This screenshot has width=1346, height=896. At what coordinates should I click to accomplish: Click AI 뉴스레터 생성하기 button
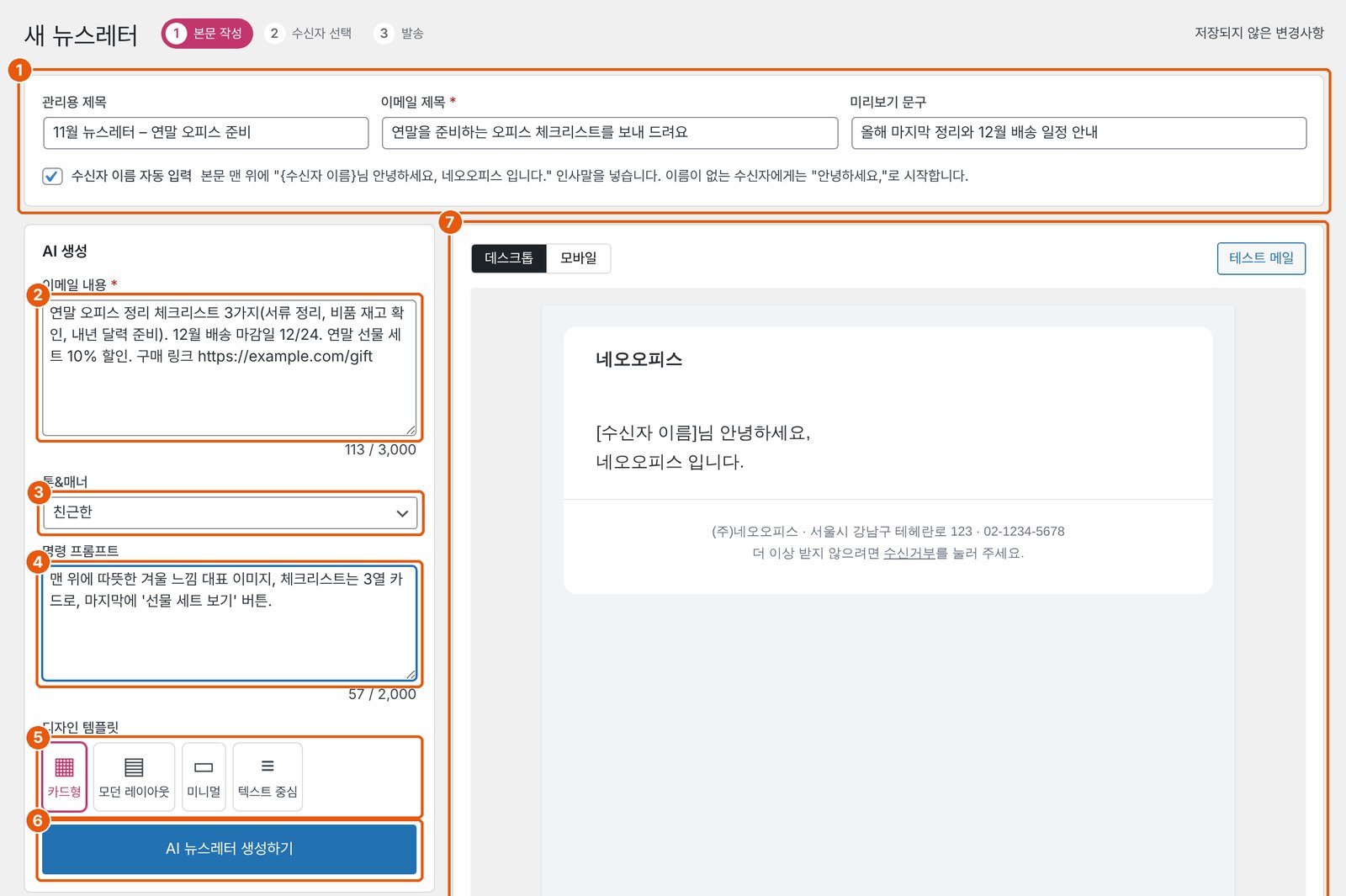tap(230, 849)
